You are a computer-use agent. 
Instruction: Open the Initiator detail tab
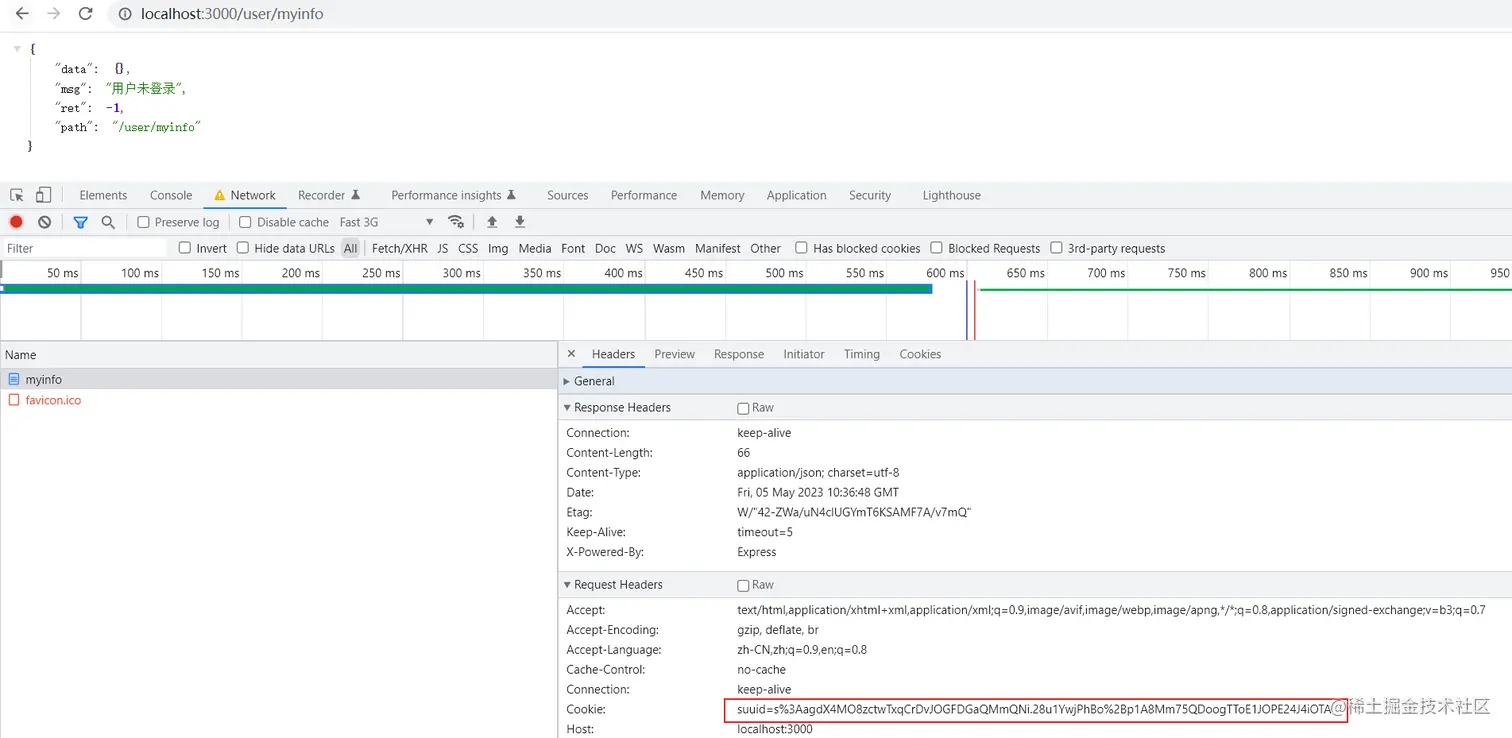coord(804,354)
